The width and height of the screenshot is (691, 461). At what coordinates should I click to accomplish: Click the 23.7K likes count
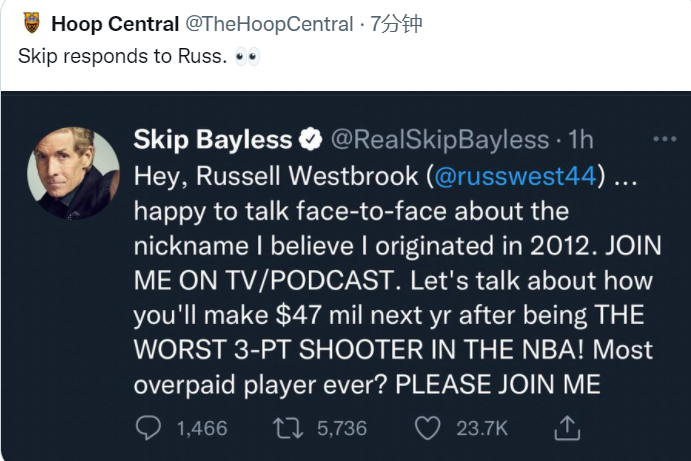[481, 428]
